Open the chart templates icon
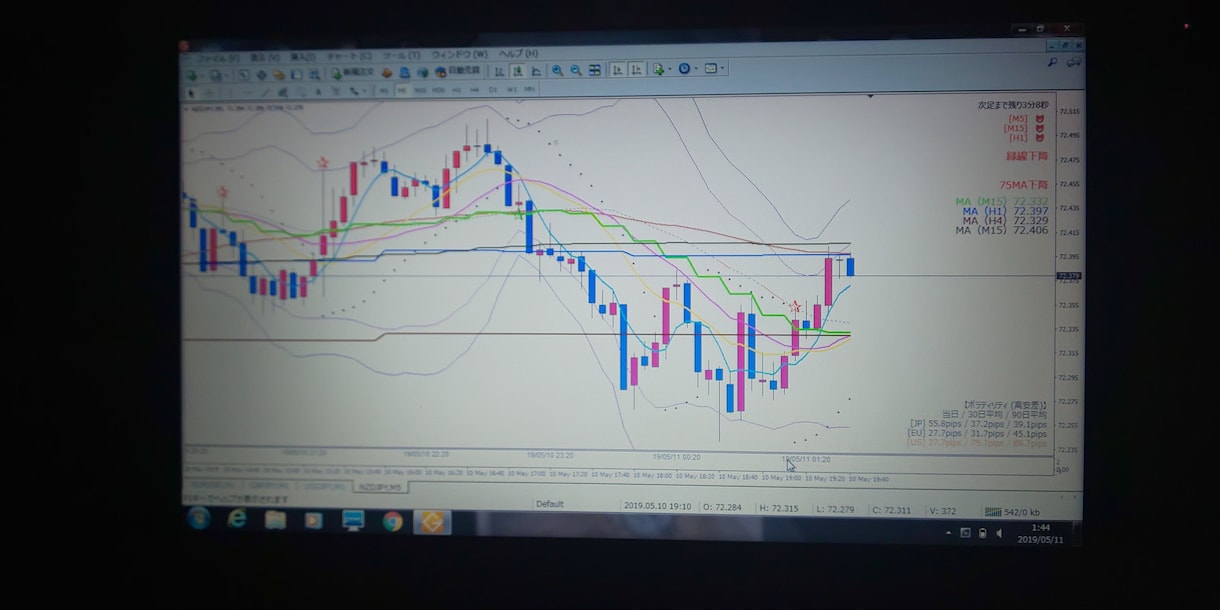The width and height of the screenshot is (1220, 610). (x=711, y=69)
